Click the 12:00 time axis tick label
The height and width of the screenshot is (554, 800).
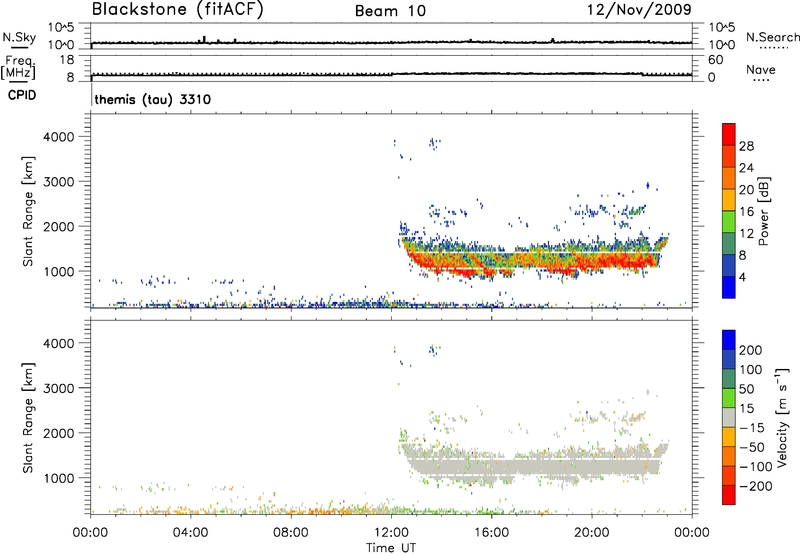pyautogui.click(x=391, y=533)
